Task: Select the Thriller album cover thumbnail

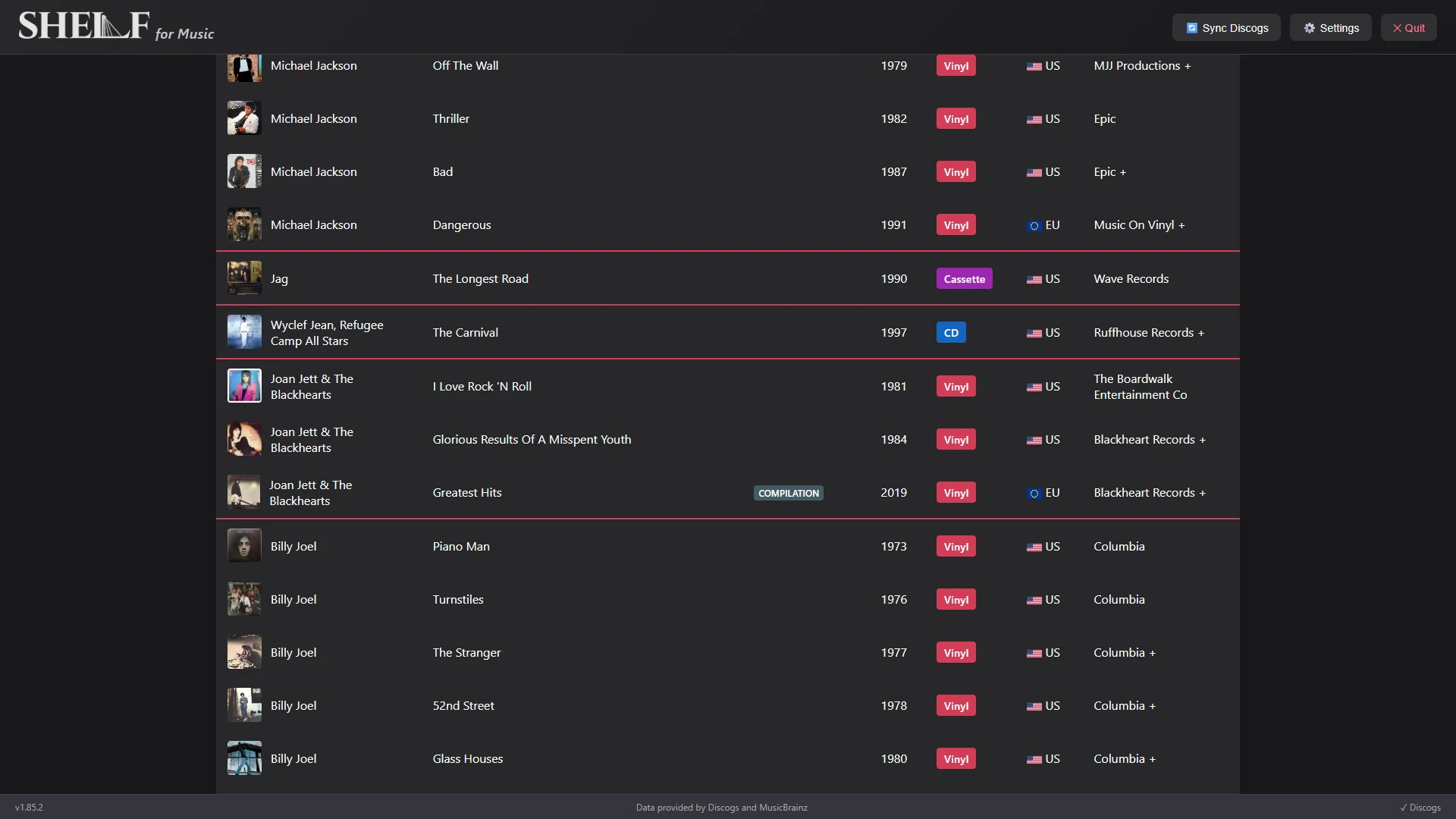Action: click(244, 118)
